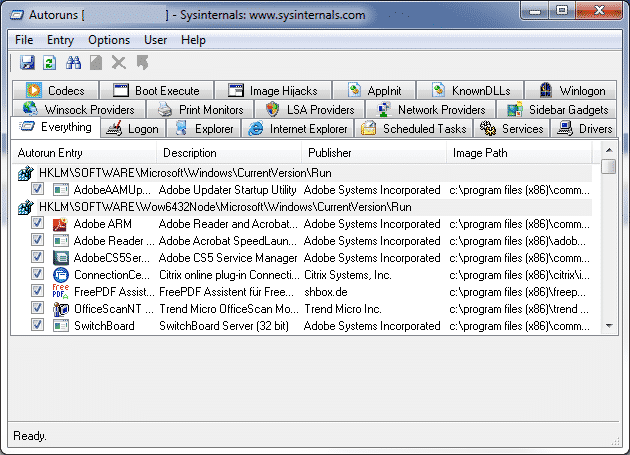Screen dimensions: 630x455
Task: Open the Entry menu
Action: tap(60, 40)
